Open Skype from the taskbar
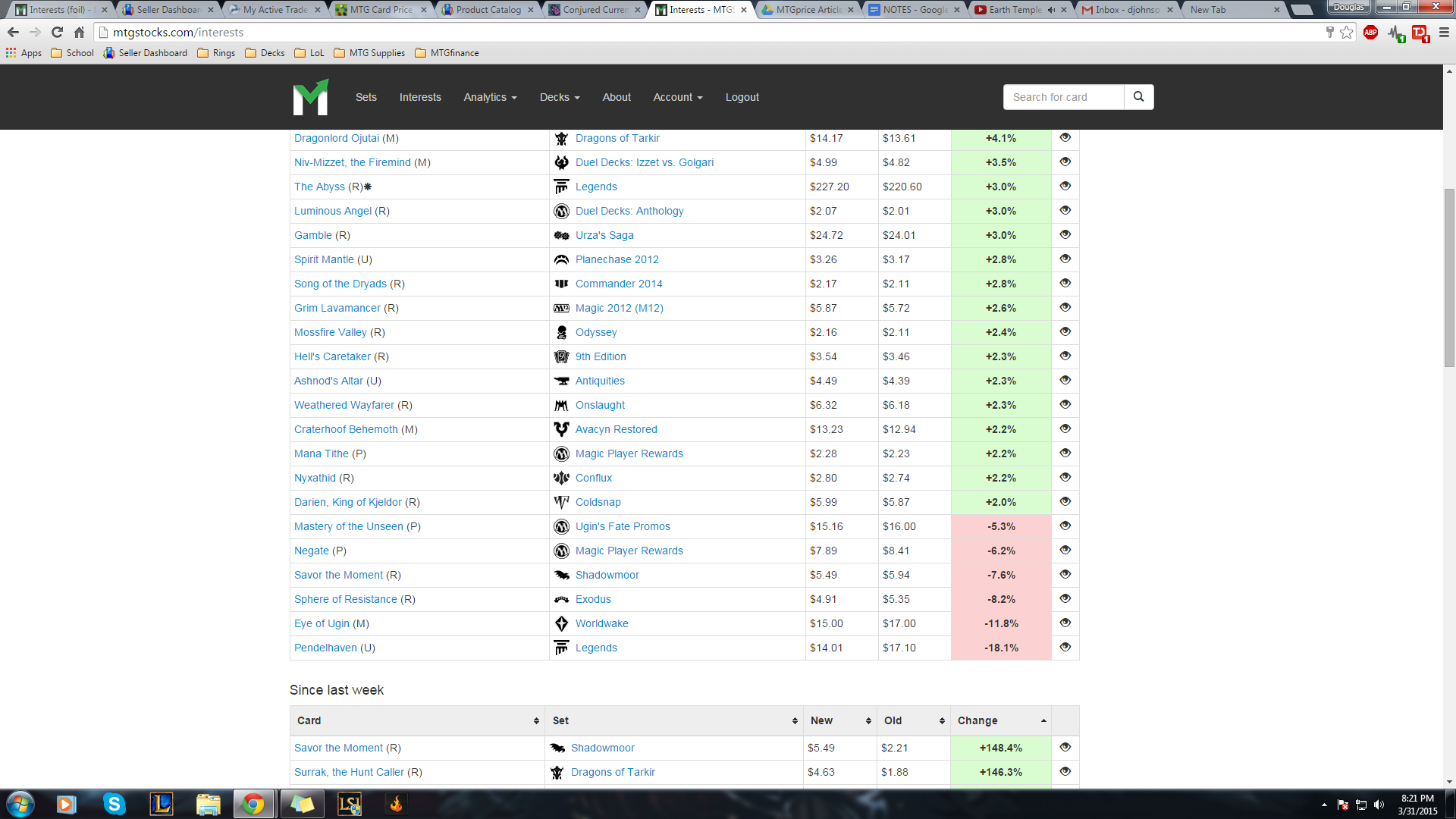The width and height of the screenshot is (1456, 819). (x=114, y=804)
